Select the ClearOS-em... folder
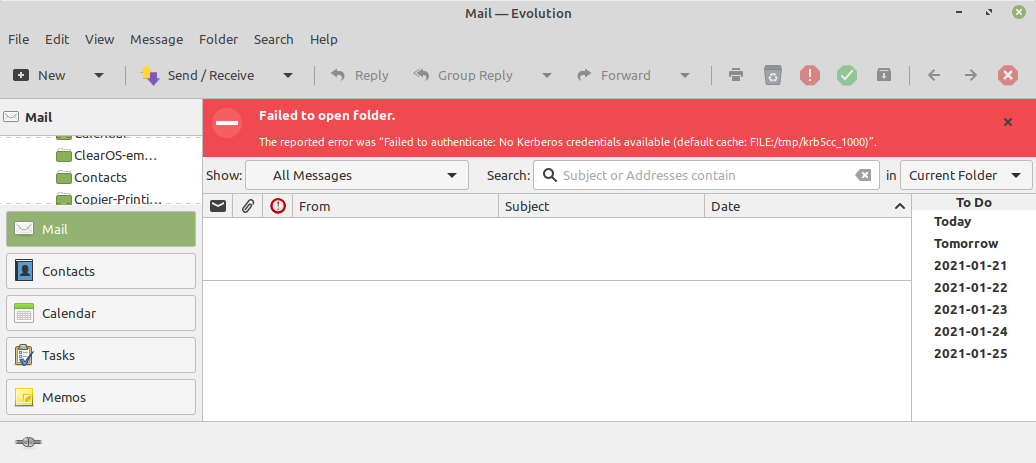Viewport: 1036px width, 463px height. (107, 157)
